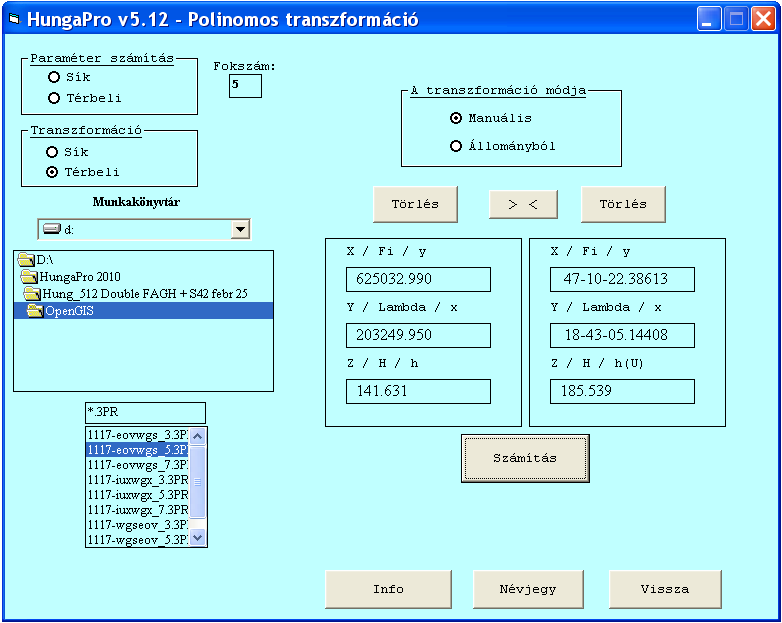Image resolution: width=782 pixels, height=623 pixels.
Task: Click the file list scrollbar thumb
Action: pos(197,482)
